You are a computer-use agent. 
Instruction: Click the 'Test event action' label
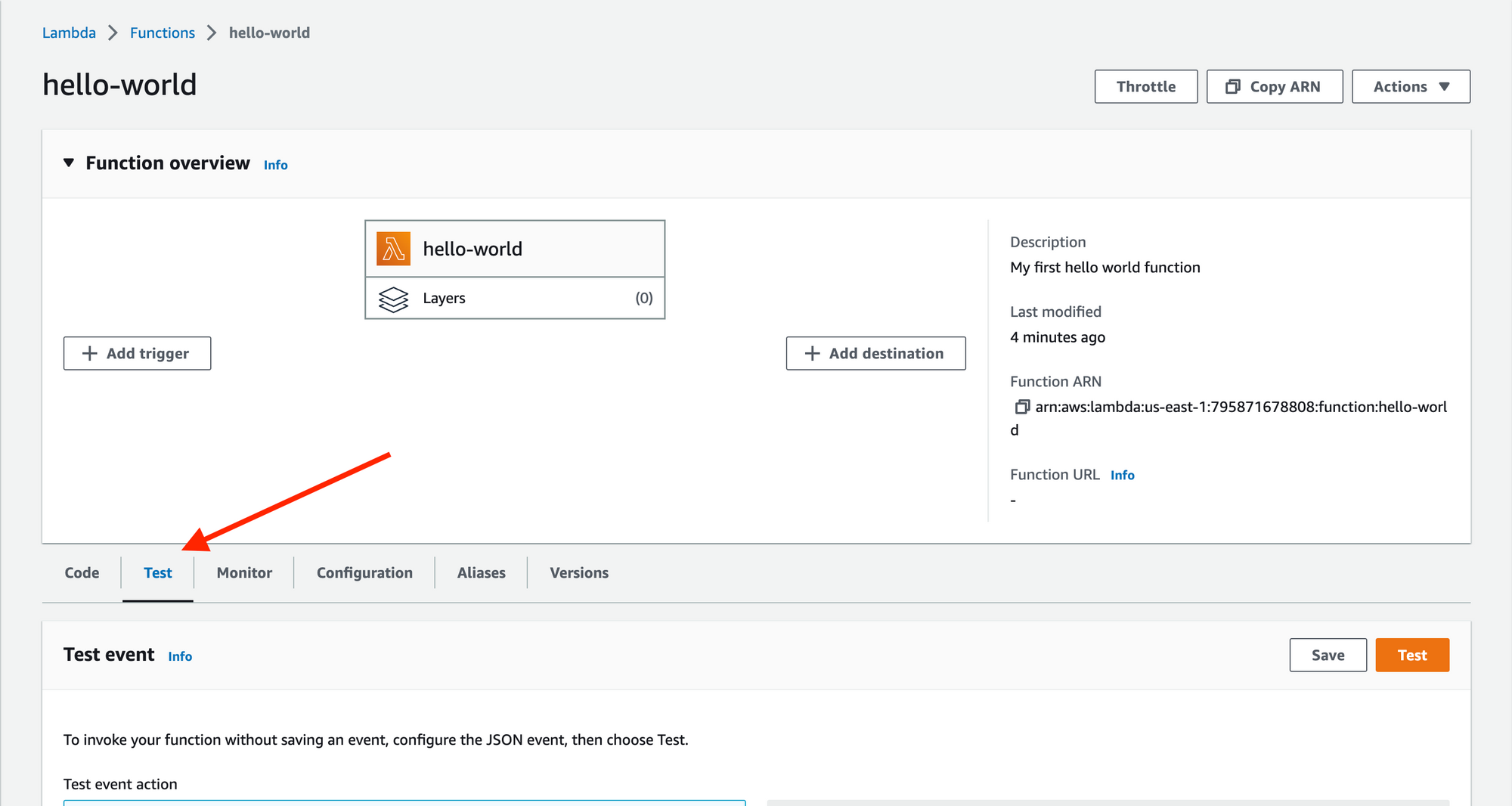[120, 784]
